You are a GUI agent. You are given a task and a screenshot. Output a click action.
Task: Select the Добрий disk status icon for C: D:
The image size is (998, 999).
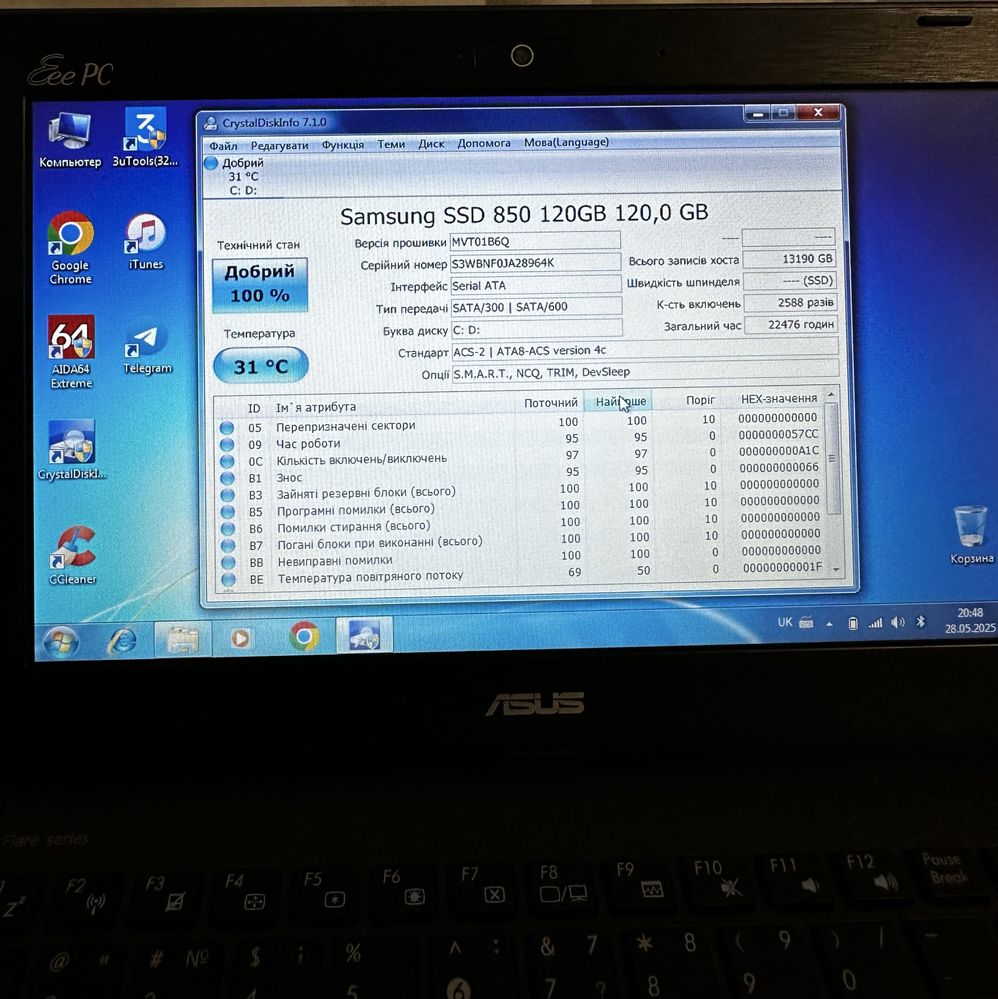tap(211, 163)
